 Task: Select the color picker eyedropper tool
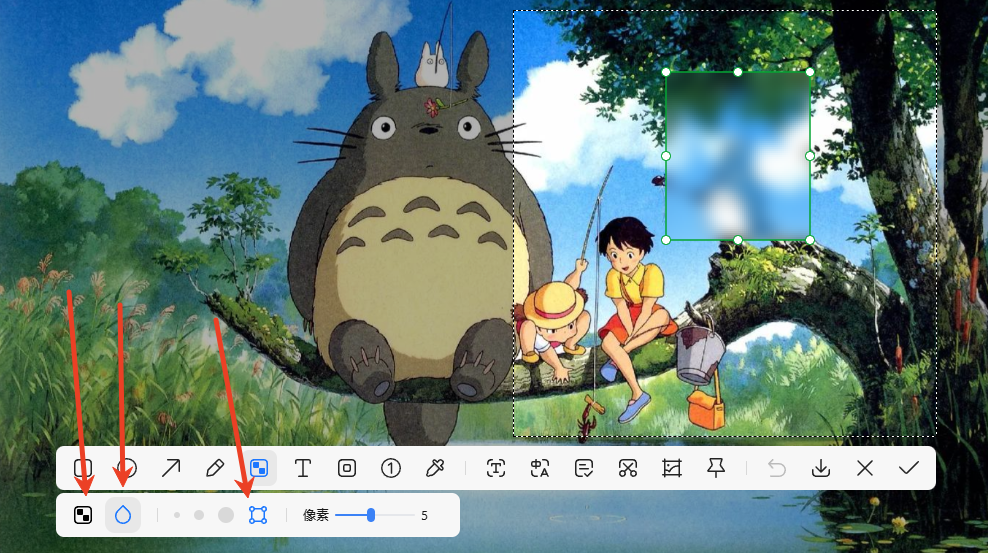click(435, 468)
